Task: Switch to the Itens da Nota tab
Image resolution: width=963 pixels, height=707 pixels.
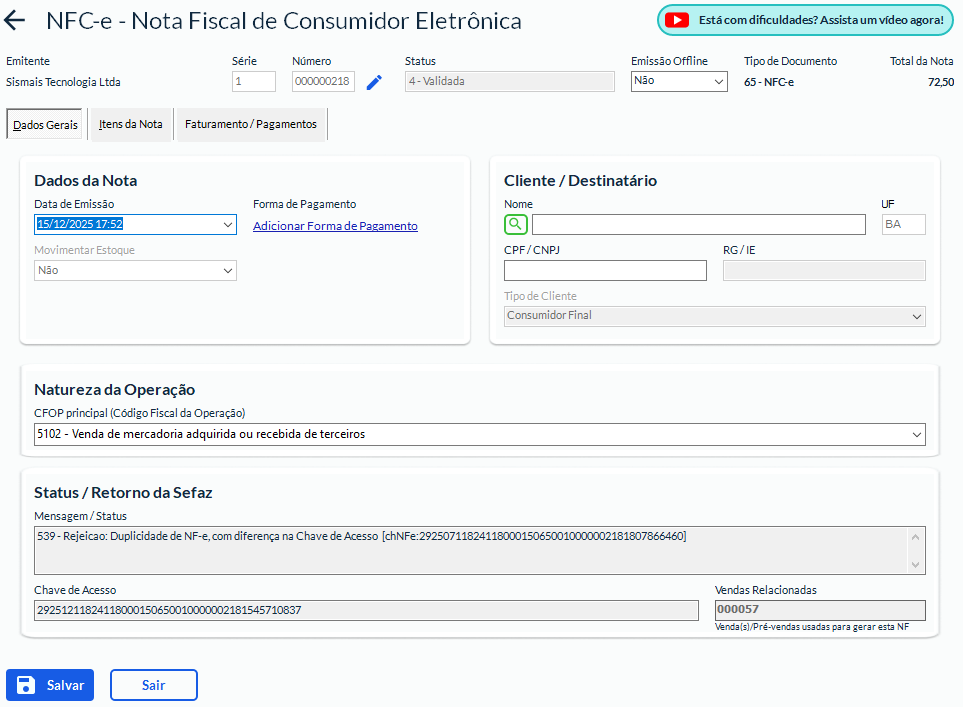Action: pos(130,124)
